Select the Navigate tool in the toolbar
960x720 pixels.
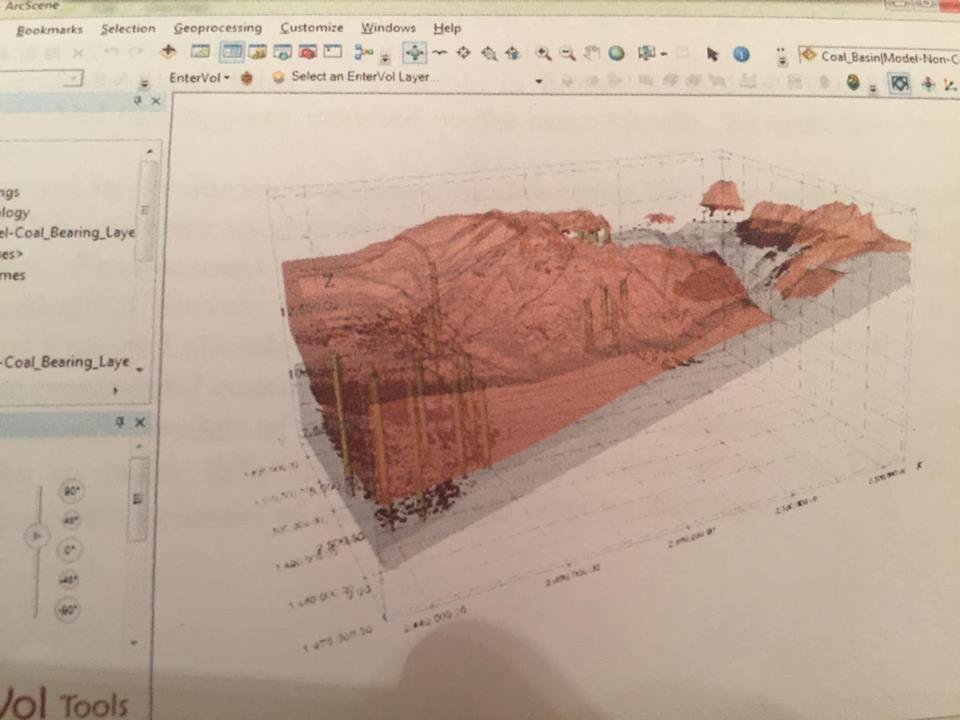click(x=414, y=53)
